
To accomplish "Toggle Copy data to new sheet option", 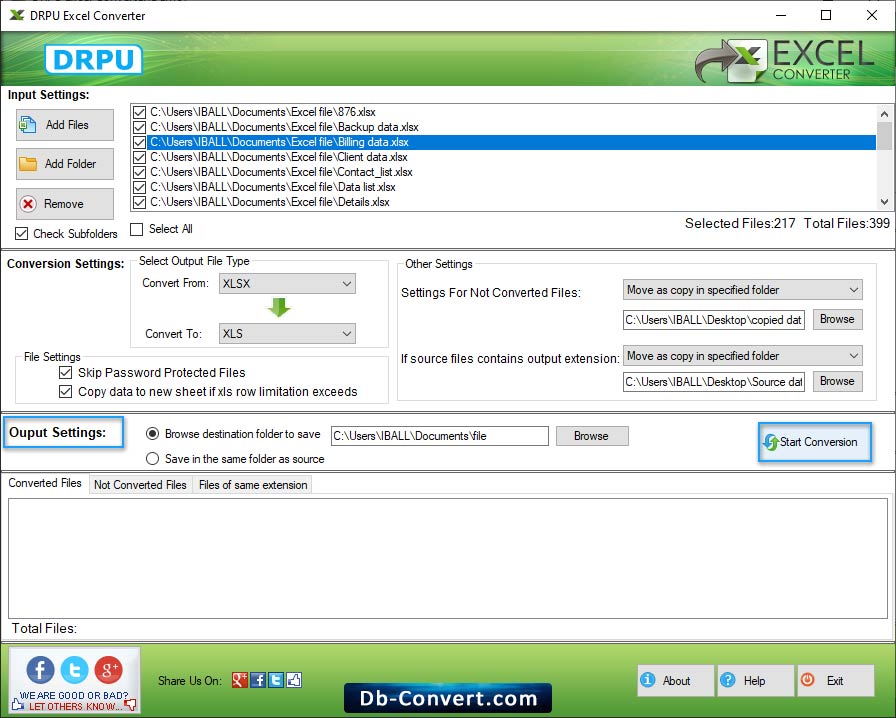I will click(x=66, y=392).
